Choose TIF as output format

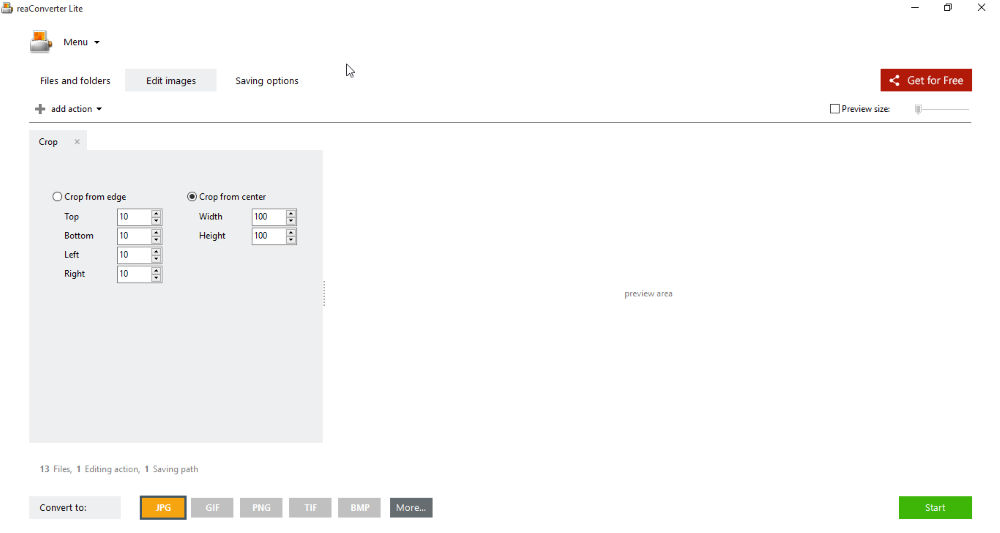(x=311, y=508)
